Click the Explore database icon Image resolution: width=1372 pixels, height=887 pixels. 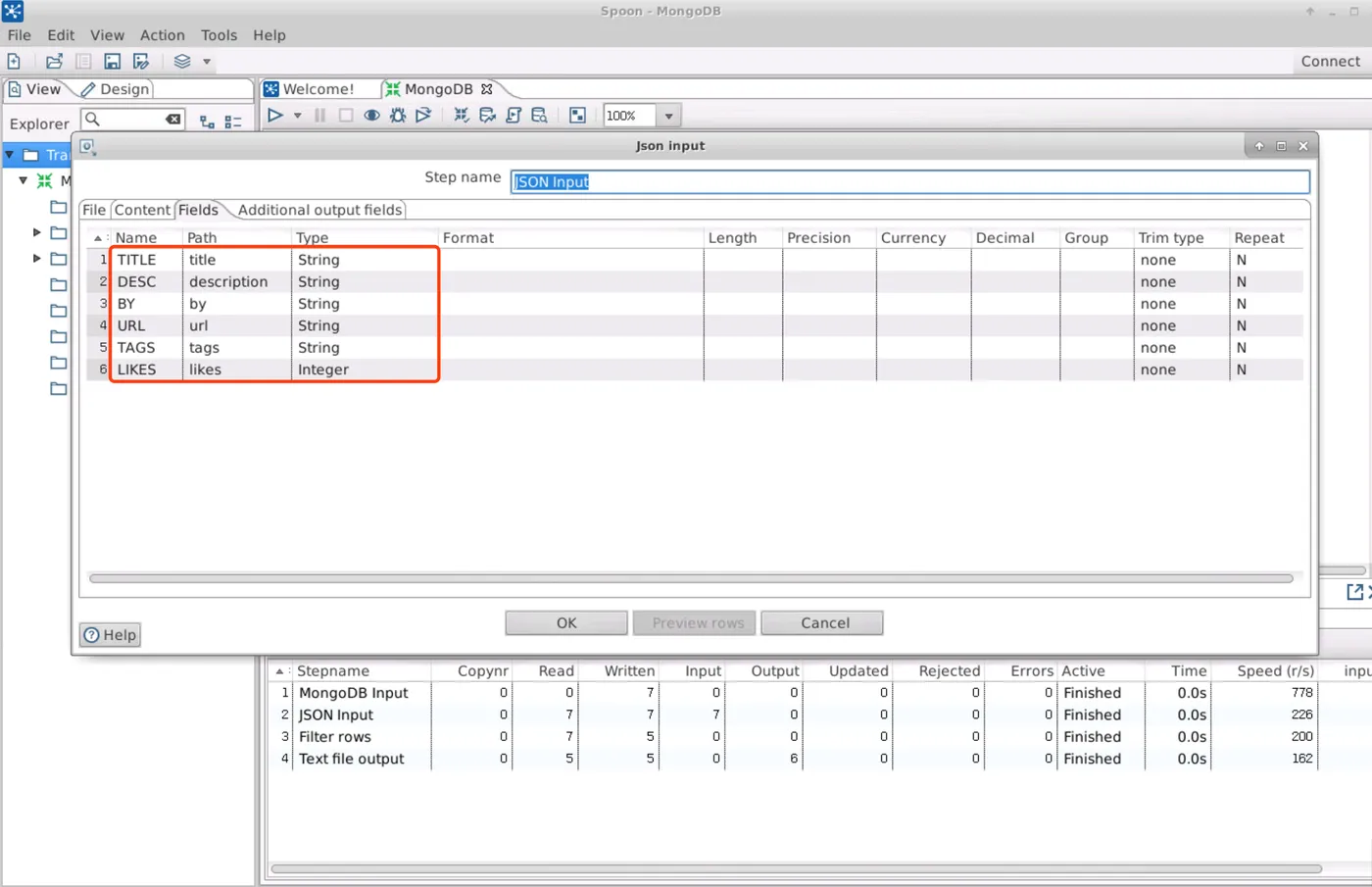[x=539, y=116]
